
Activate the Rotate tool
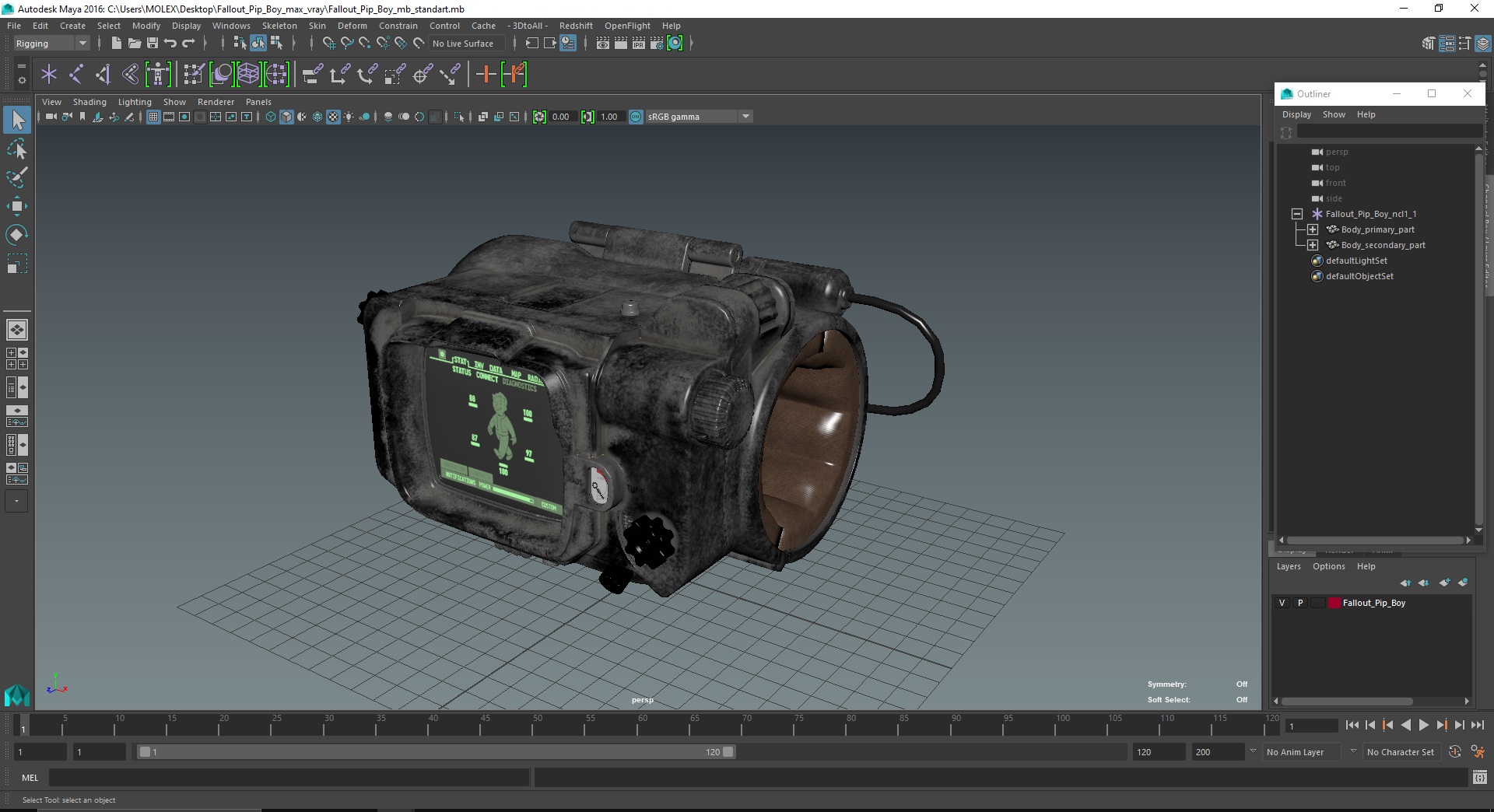click(x=17, y=235)
